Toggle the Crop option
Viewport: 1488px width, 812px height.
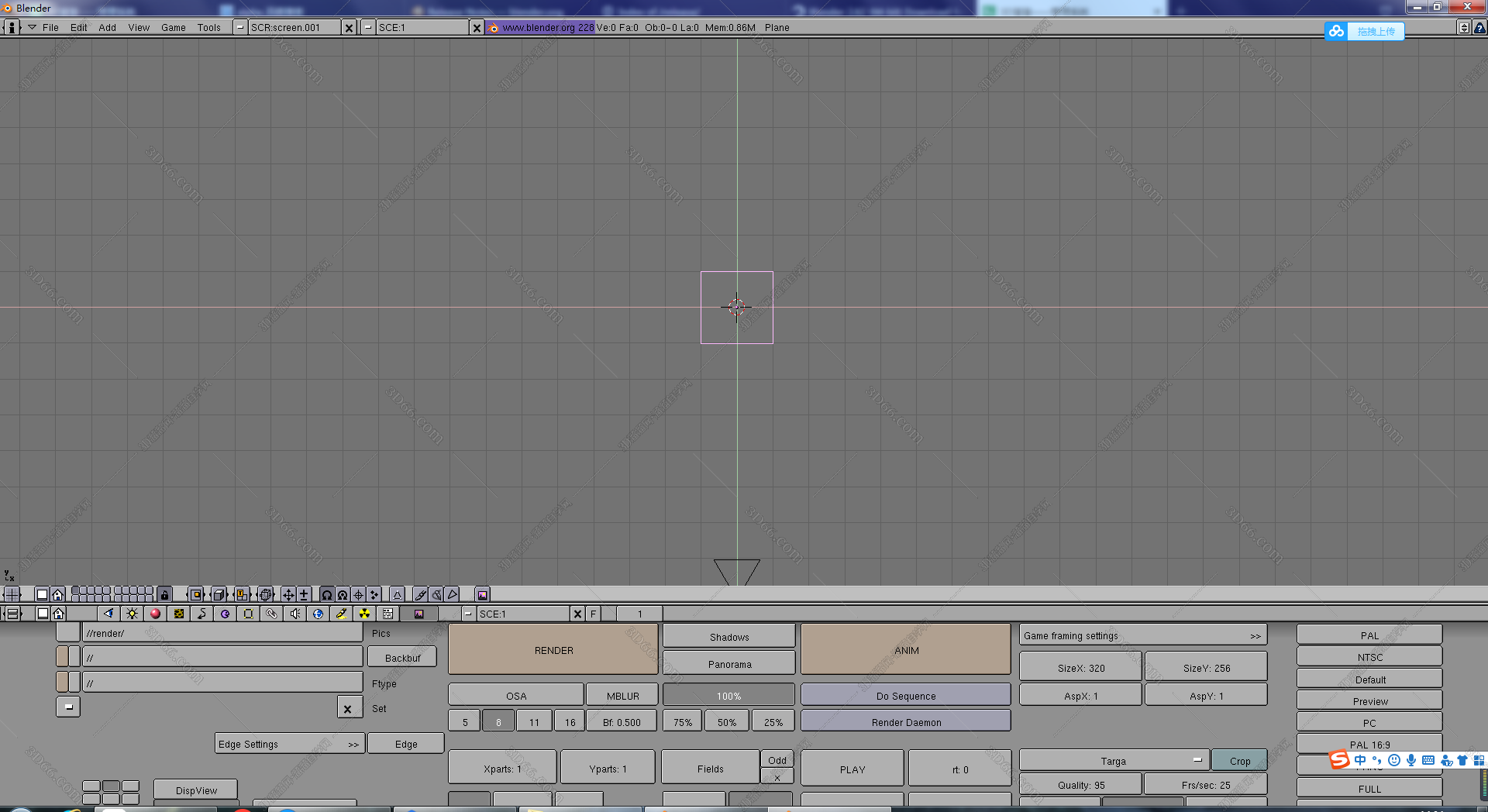pos(1239,761)
